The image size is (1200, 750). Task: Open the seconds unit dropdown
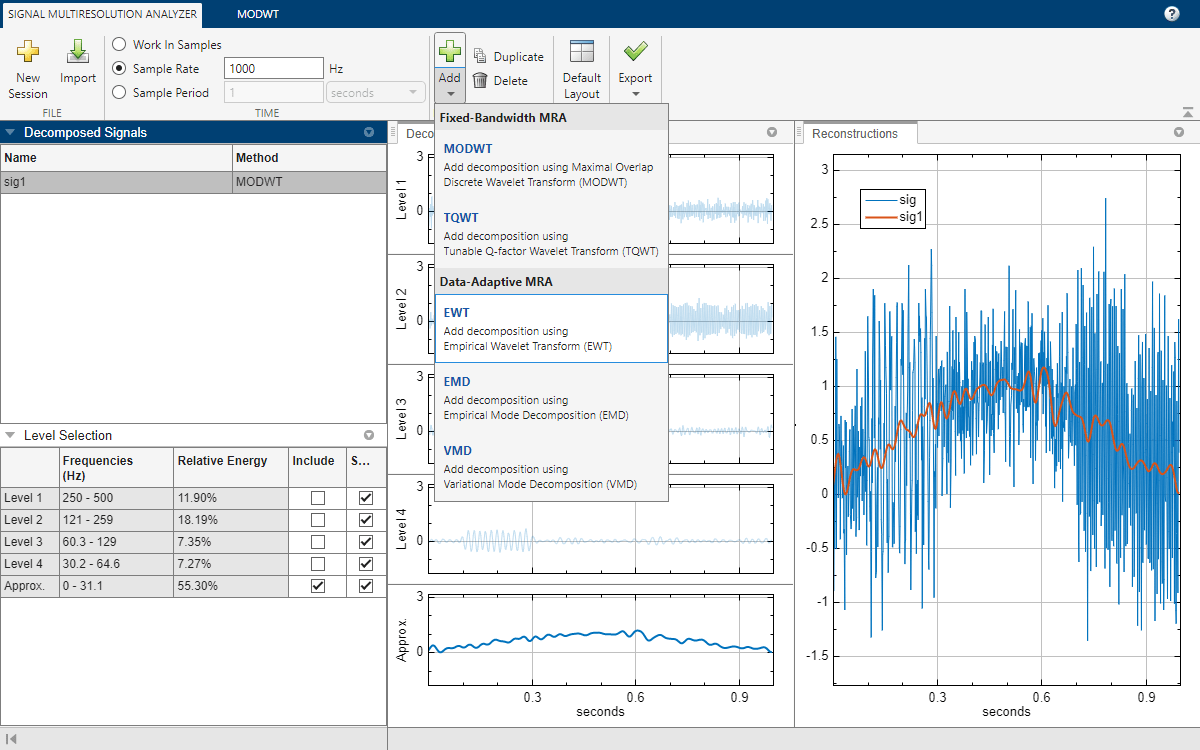375,93
